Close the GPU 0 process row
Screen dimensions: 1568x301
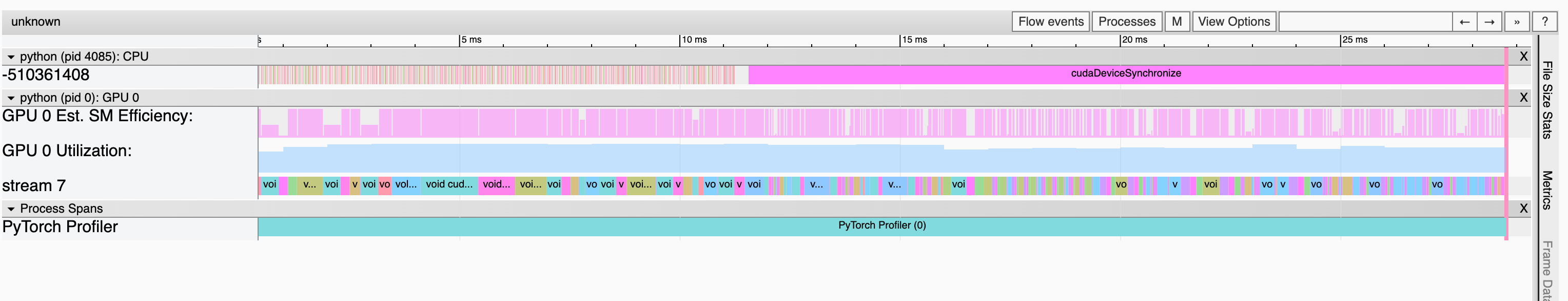(x=1523, y=98)
